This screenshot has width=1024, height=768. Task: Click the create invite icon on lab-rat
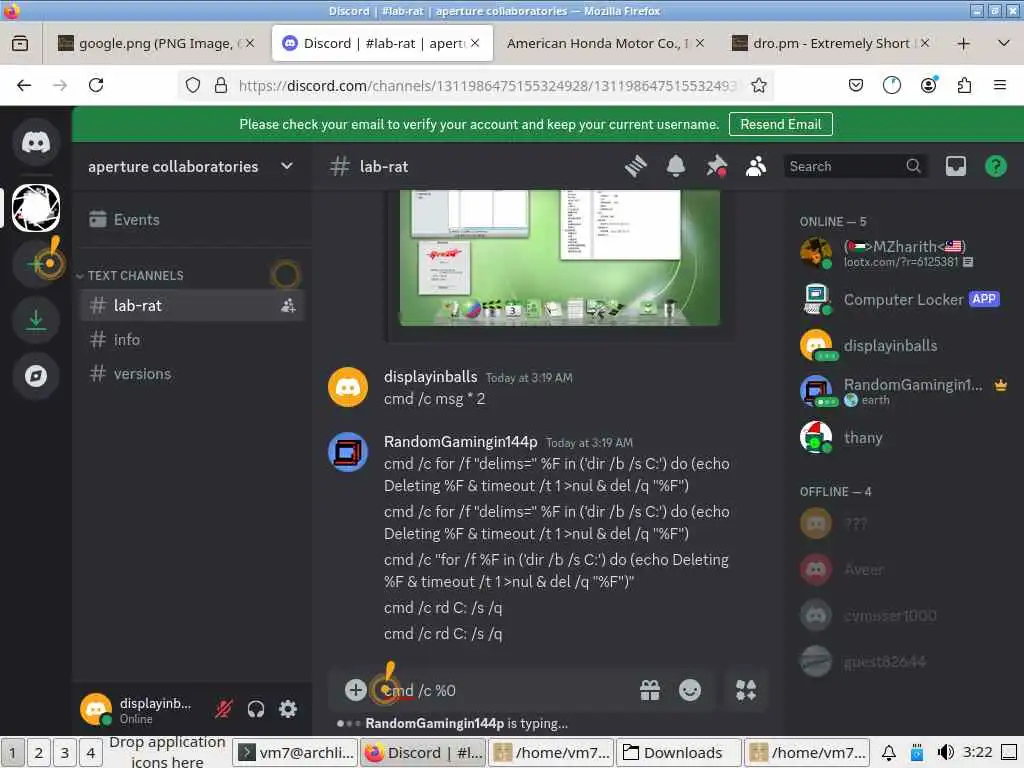288,305
